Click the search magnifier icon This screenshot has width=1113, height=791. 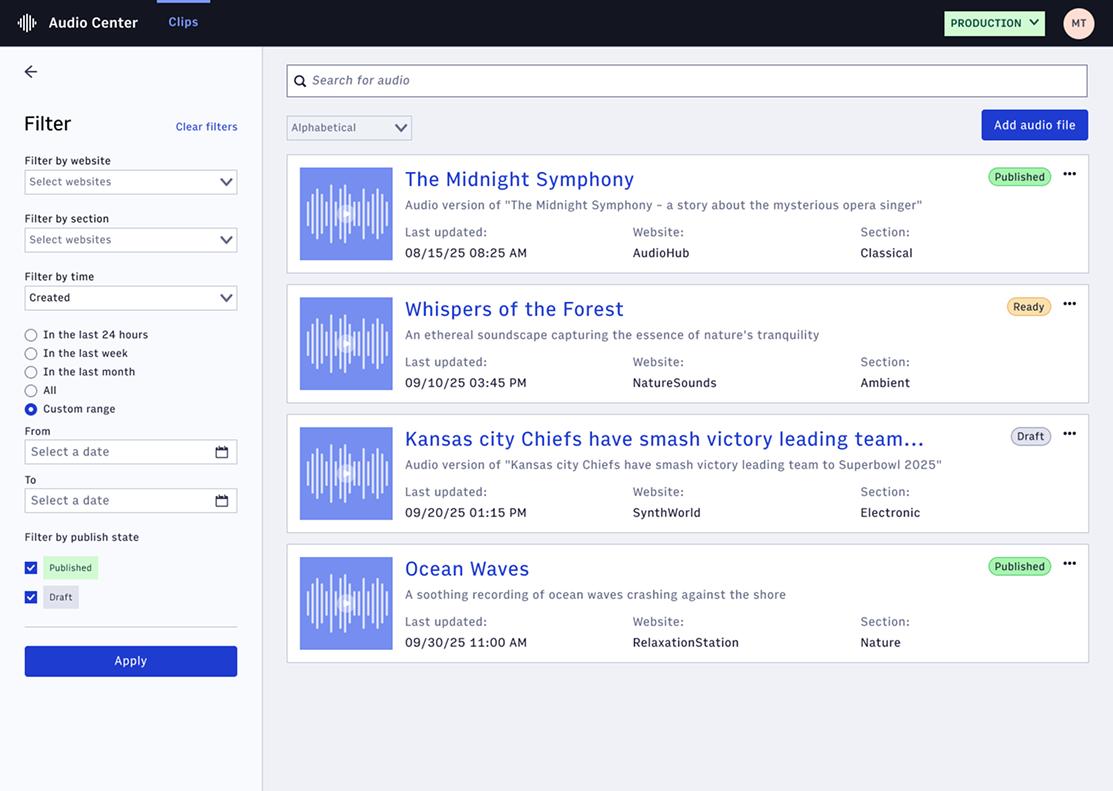[x=300, y=81]
